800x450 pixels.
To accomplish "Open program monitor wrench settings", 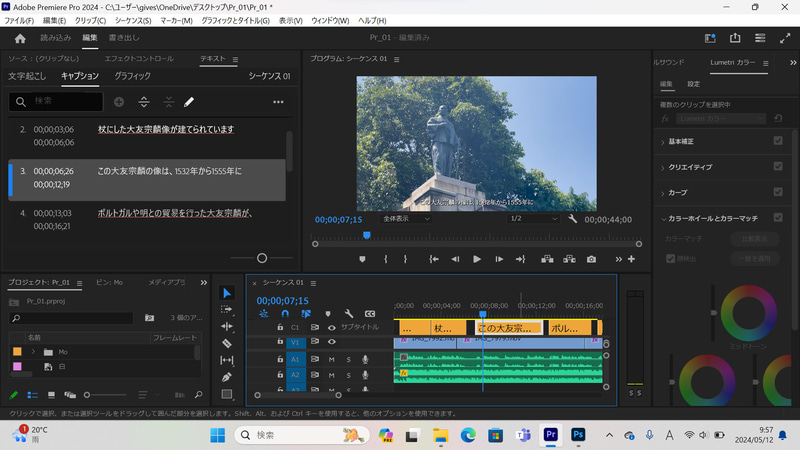I will click(x=572, y=219).
